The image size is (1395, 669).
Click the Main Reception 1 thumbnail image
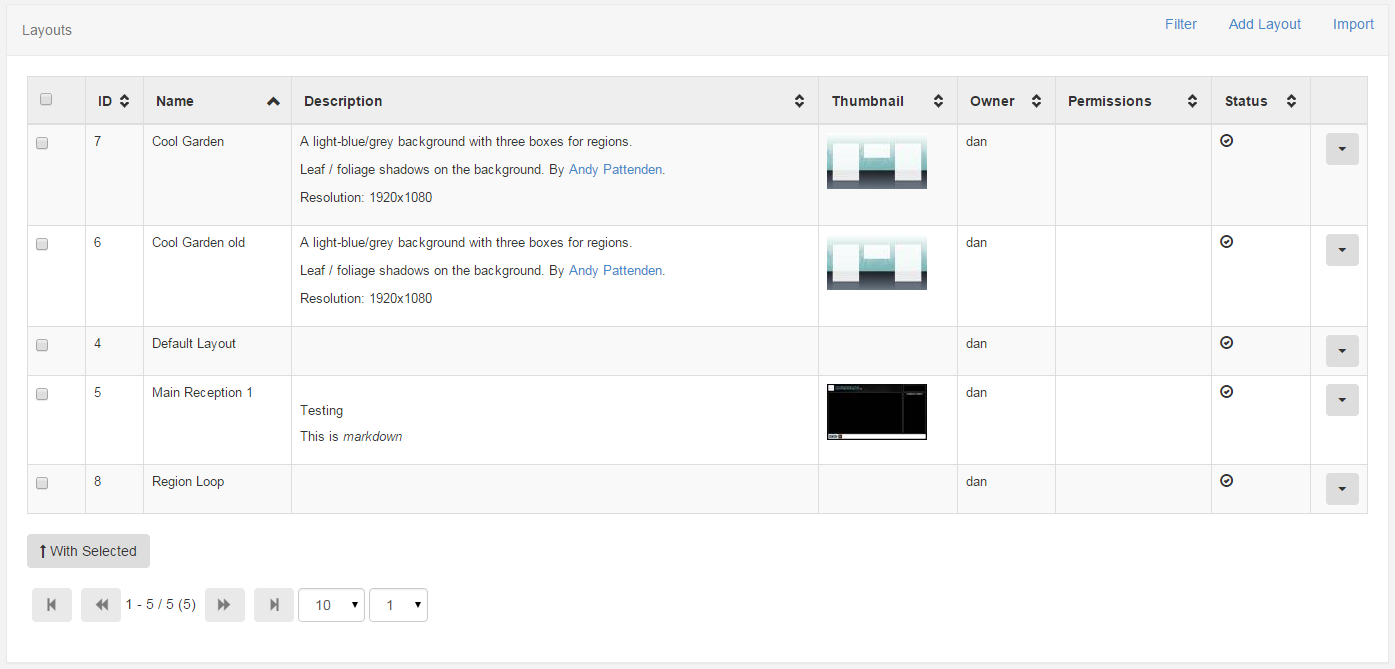coord(877,412)
